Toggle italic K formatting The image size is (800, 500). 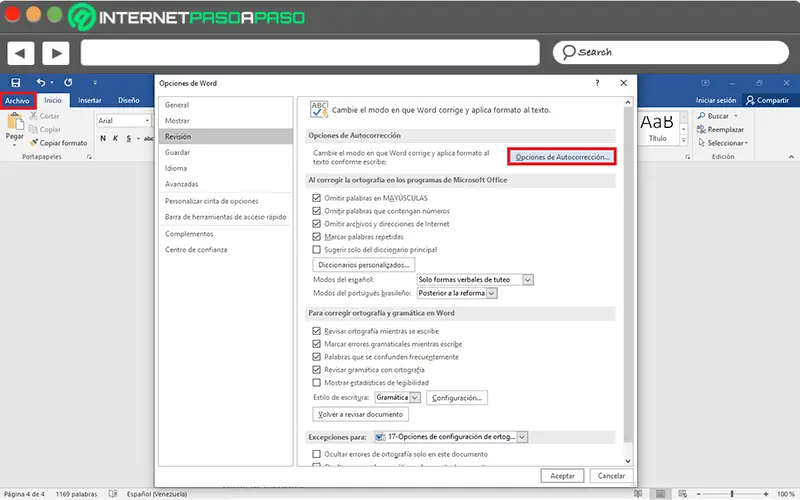[115, 138]
